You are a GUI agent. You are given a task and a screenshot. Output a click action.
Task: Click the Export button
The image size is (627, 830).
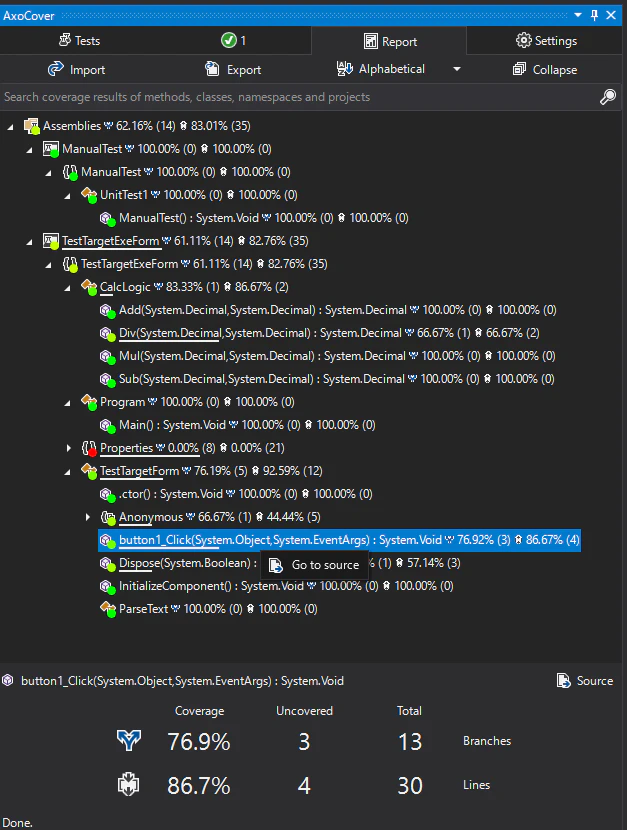pos(233,69)
